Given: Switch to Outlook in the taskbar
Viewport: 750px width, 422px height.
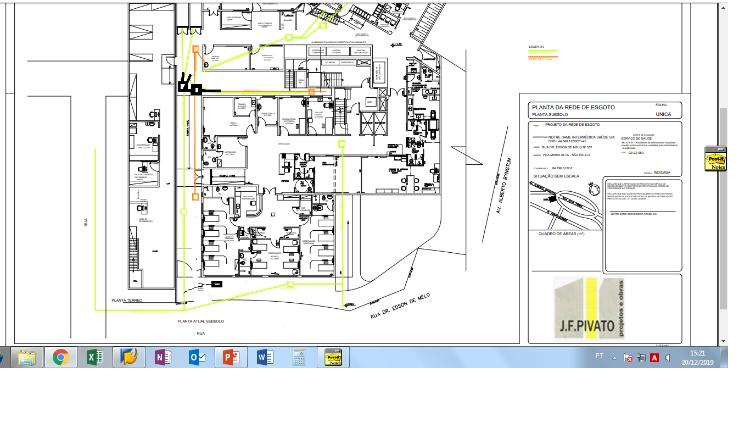Looking at the screenshot, I should (x=196, y=357).
